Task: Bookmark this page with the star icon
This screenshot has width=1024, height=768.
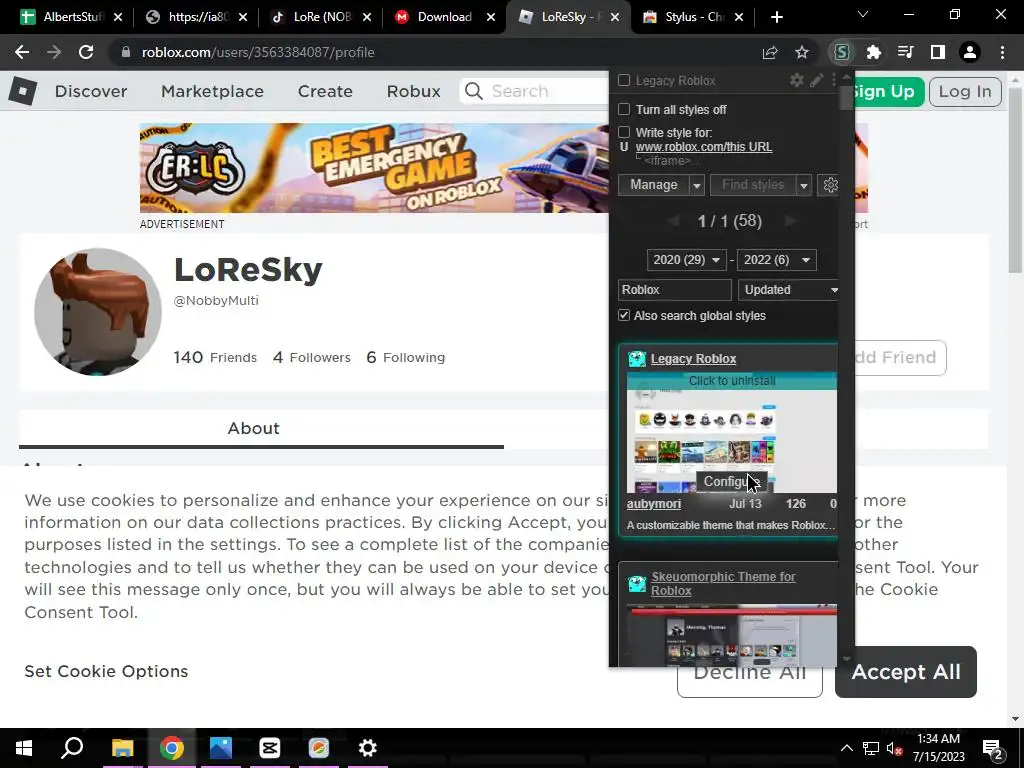Action: click(x=802, y=52)
